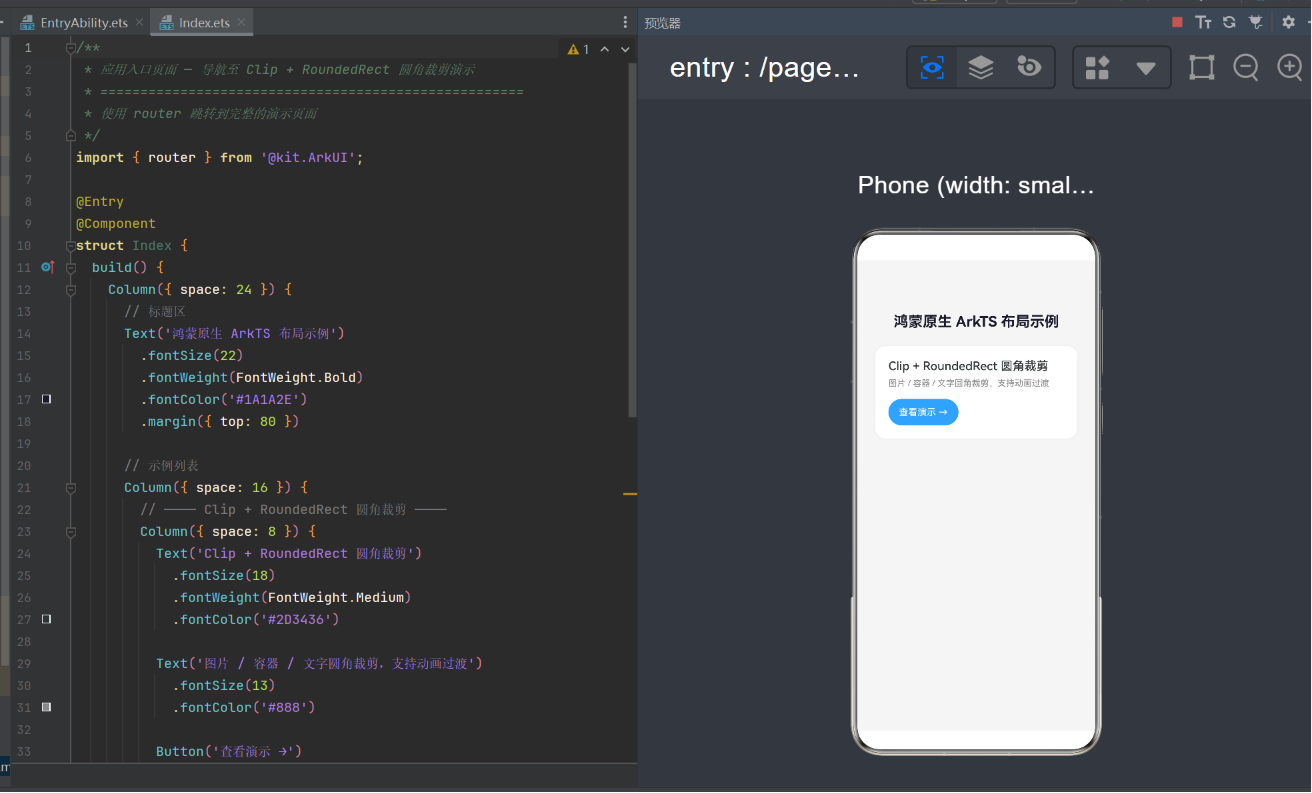
Task: Click the '// 示例列表' comment on line 20
Action: pos(161,466)
